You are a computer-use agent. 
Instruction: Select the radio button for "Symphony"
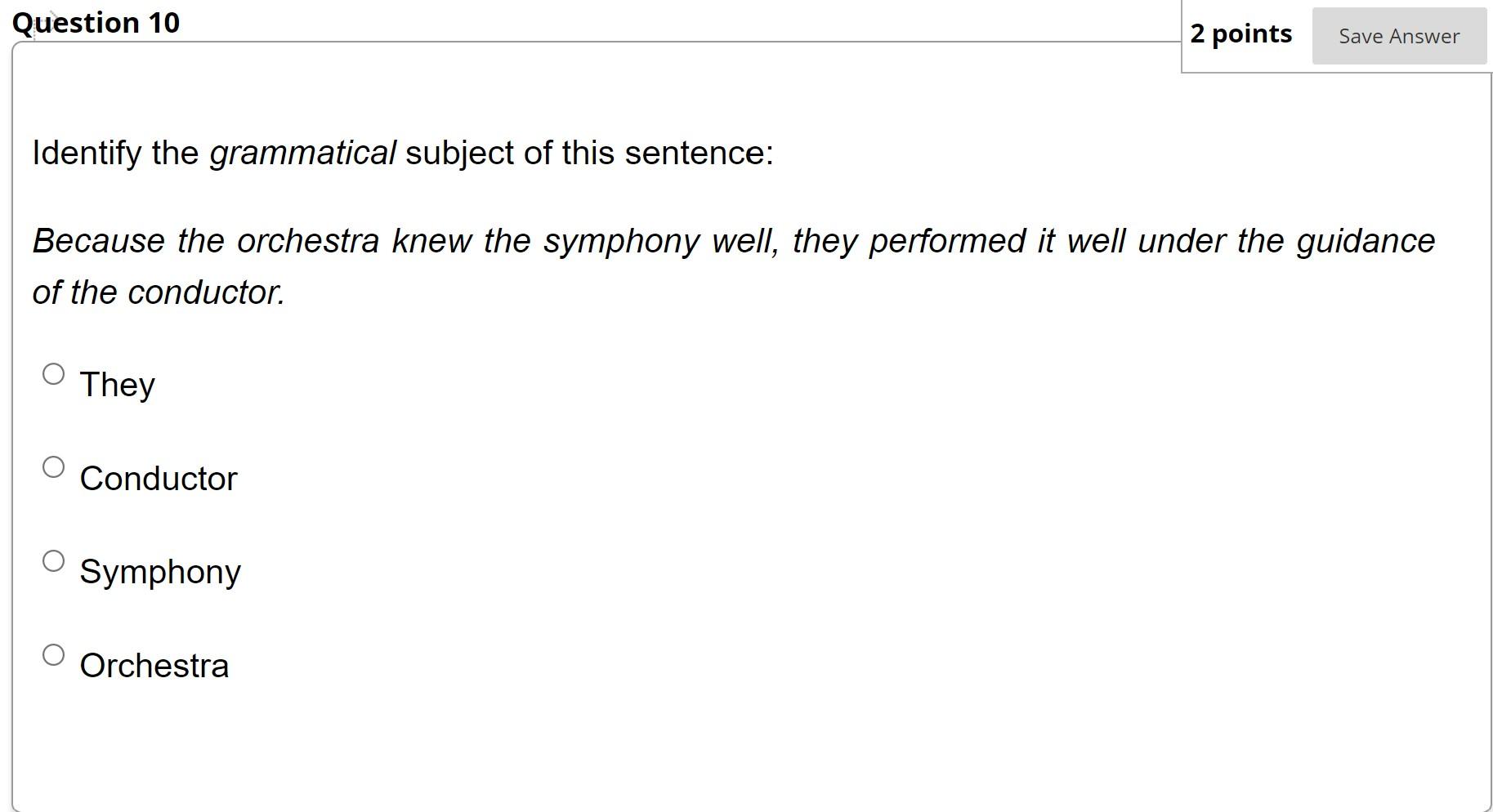pyautogui.click(x=54, y=560)
